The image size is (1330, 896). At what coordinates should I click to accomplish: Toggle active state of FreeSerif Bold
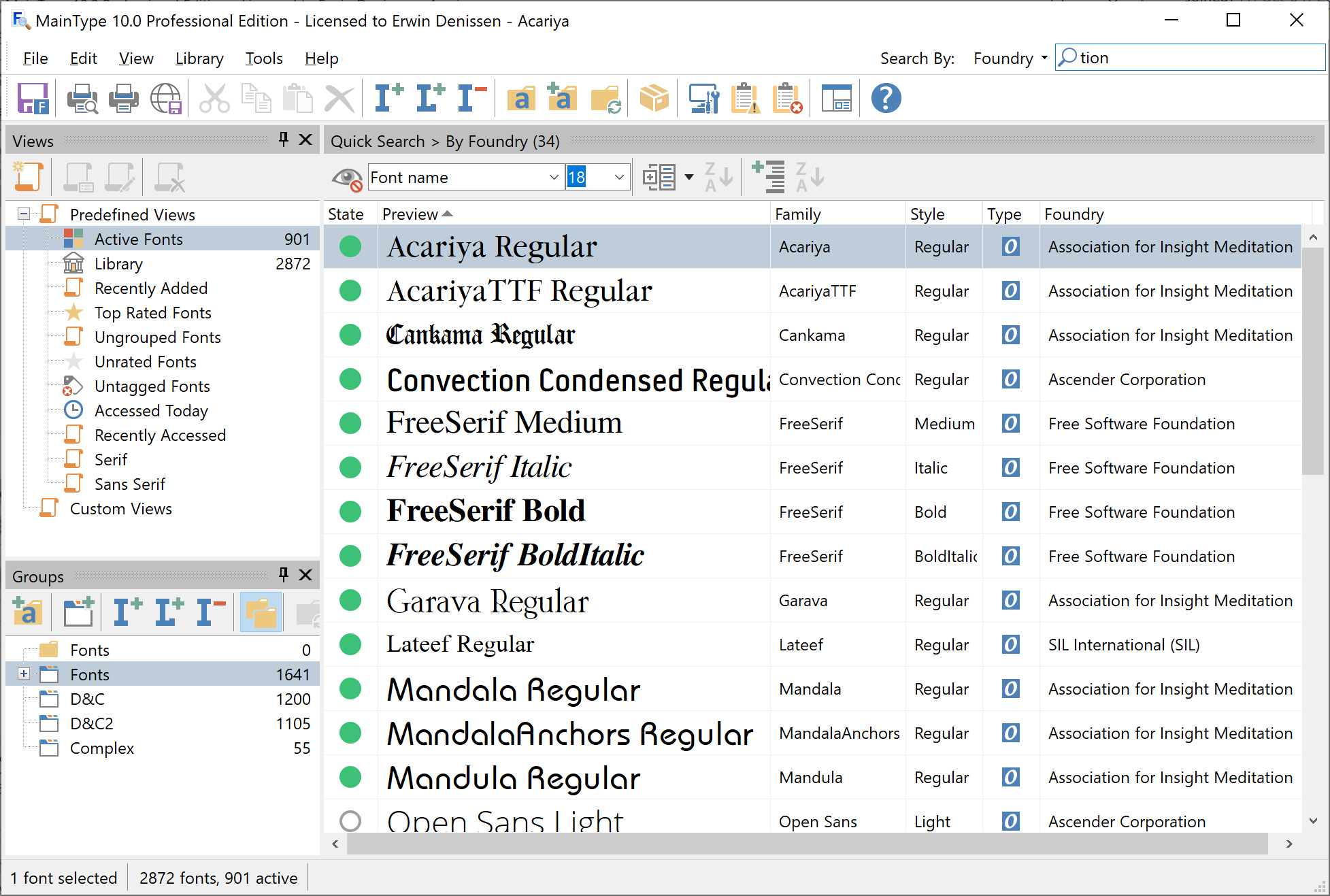coord(350,512)
